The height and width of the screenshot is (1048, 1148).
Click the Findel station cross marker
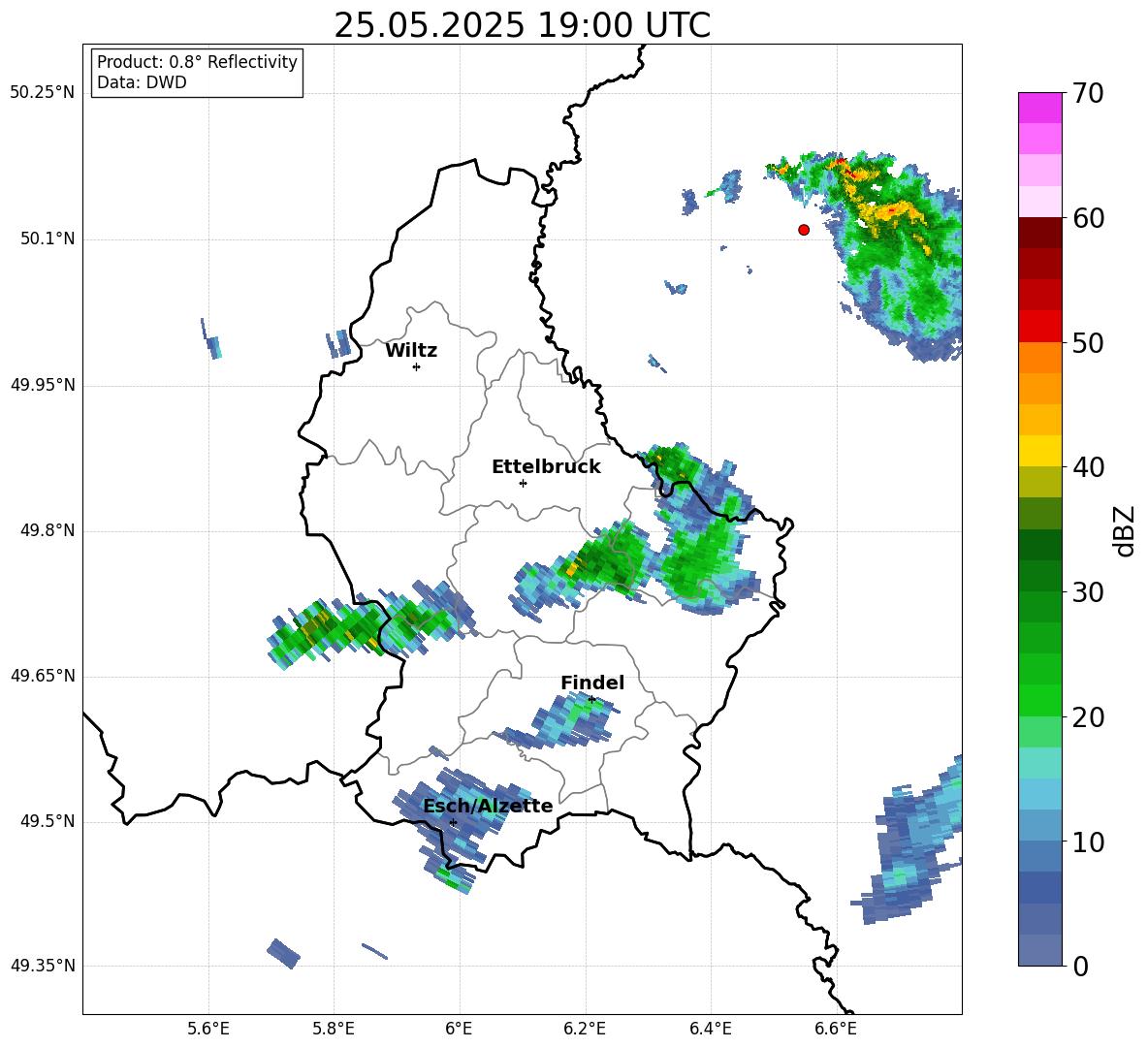(x=591, y=700)
